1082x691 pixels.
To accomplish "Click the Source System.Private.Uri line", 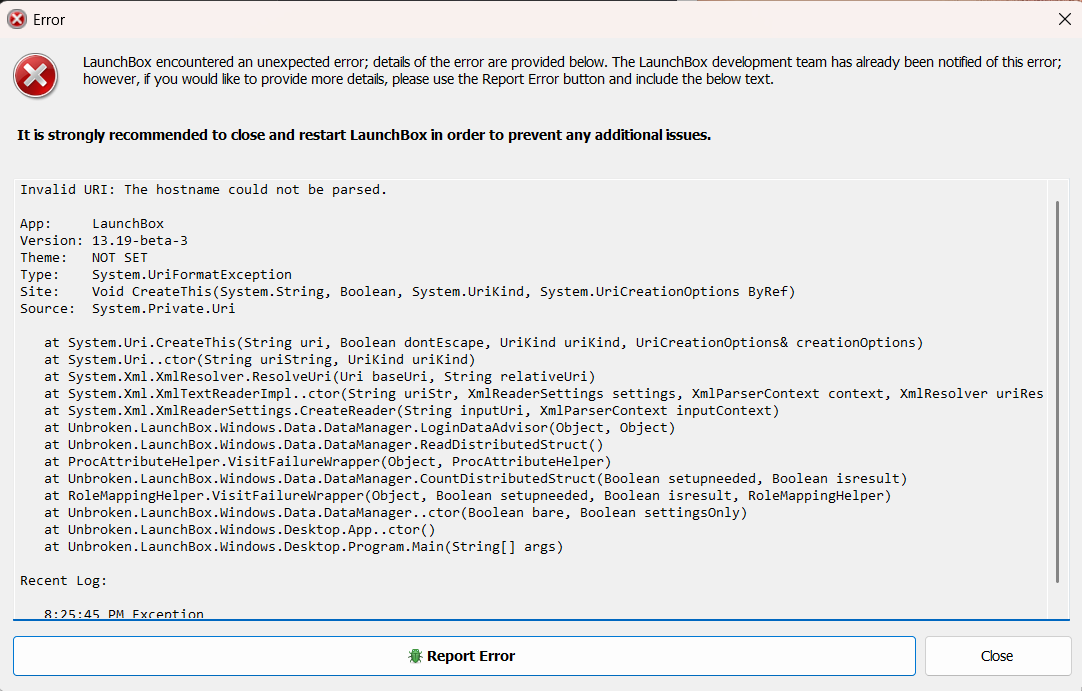I will click(128, 309).
